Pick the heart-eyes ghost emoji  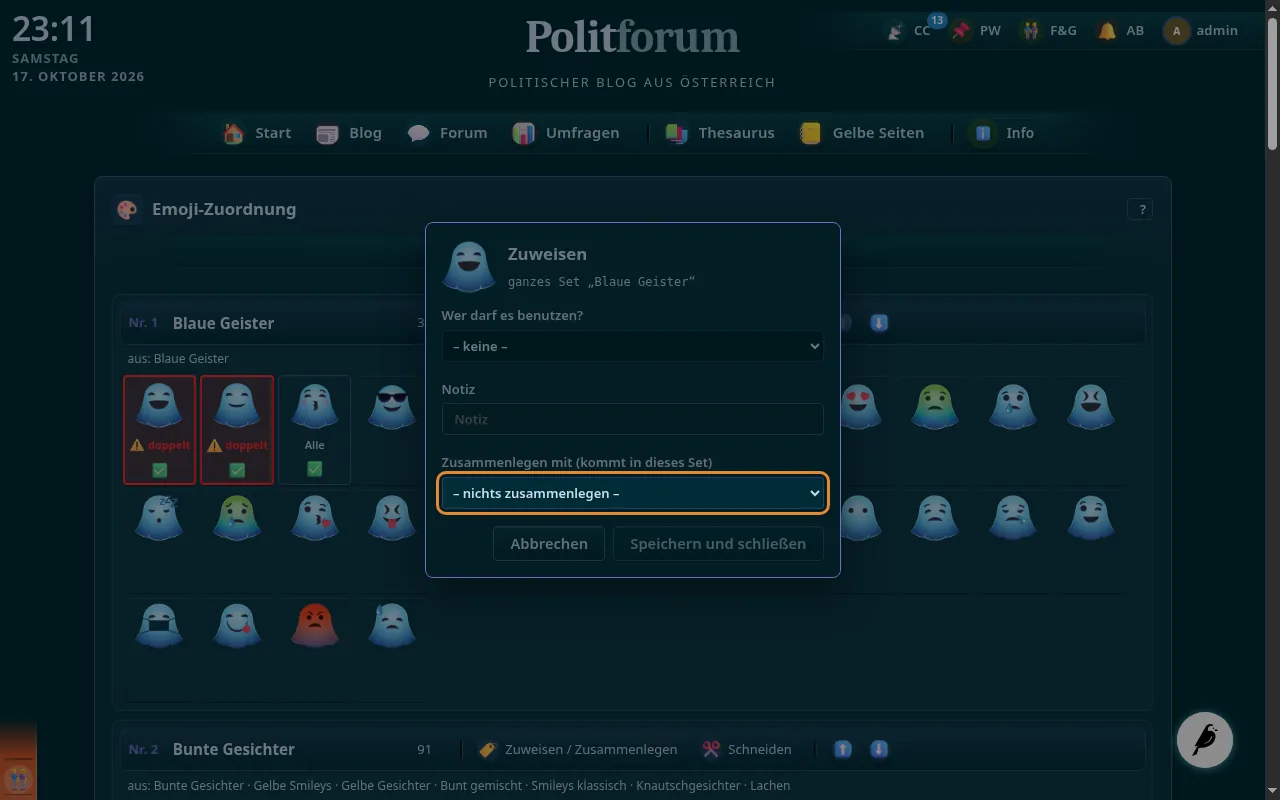(858, 406)
